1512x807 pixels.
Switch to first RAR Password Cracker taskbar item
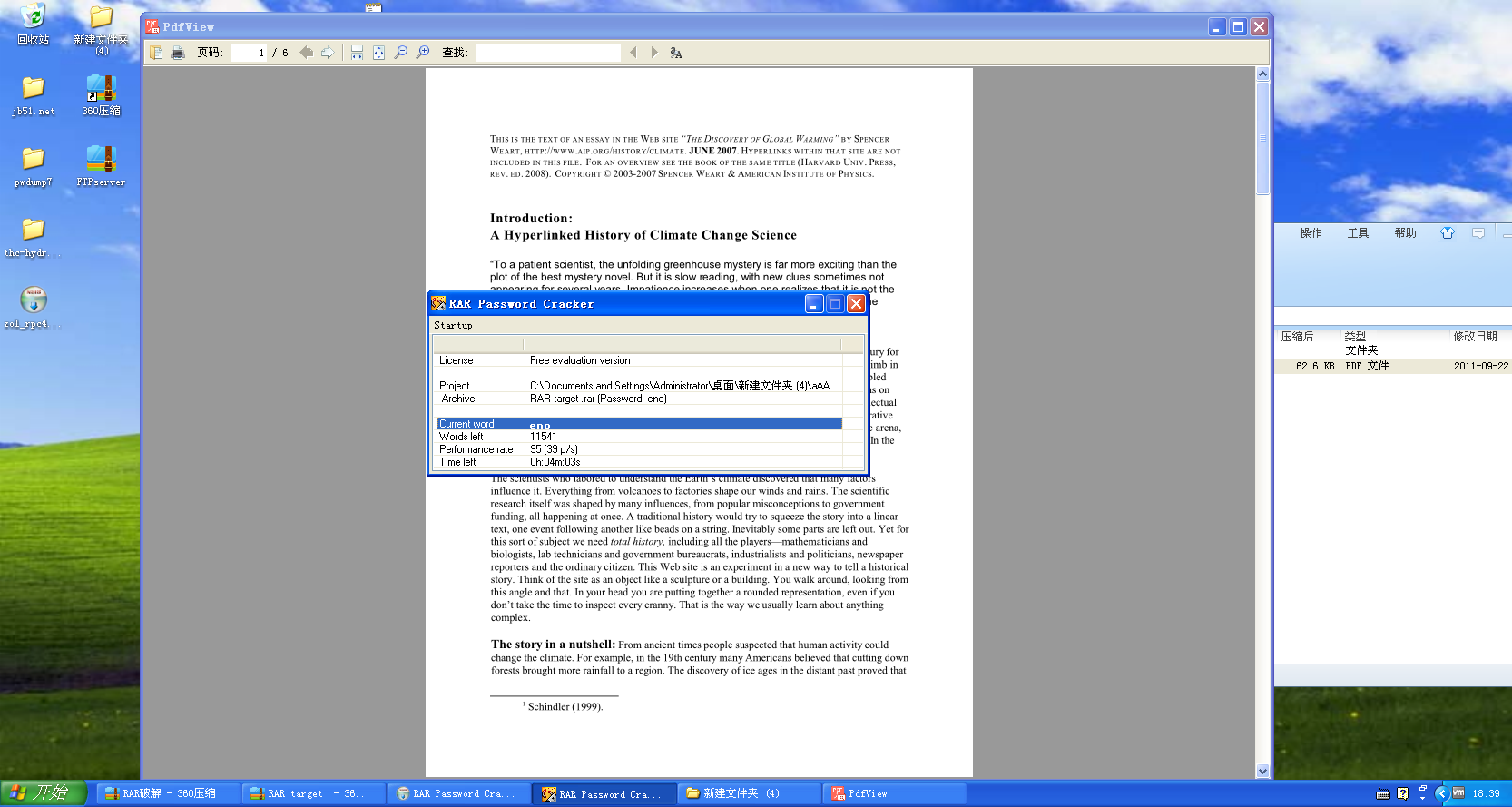(458, 793)
